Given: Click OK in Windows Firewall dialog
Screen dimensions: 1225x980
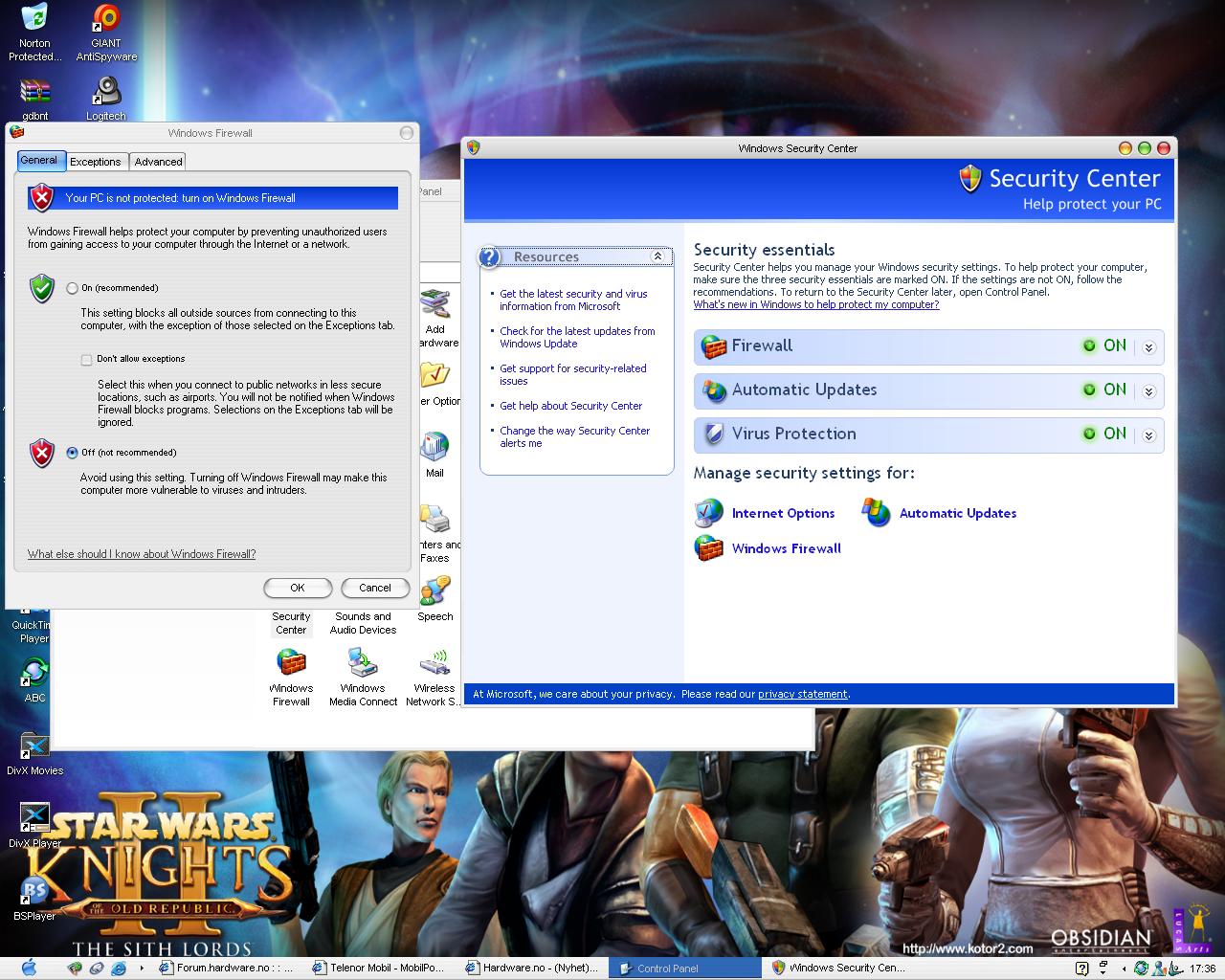Looking at the screenshot, I should click(298, 588).
